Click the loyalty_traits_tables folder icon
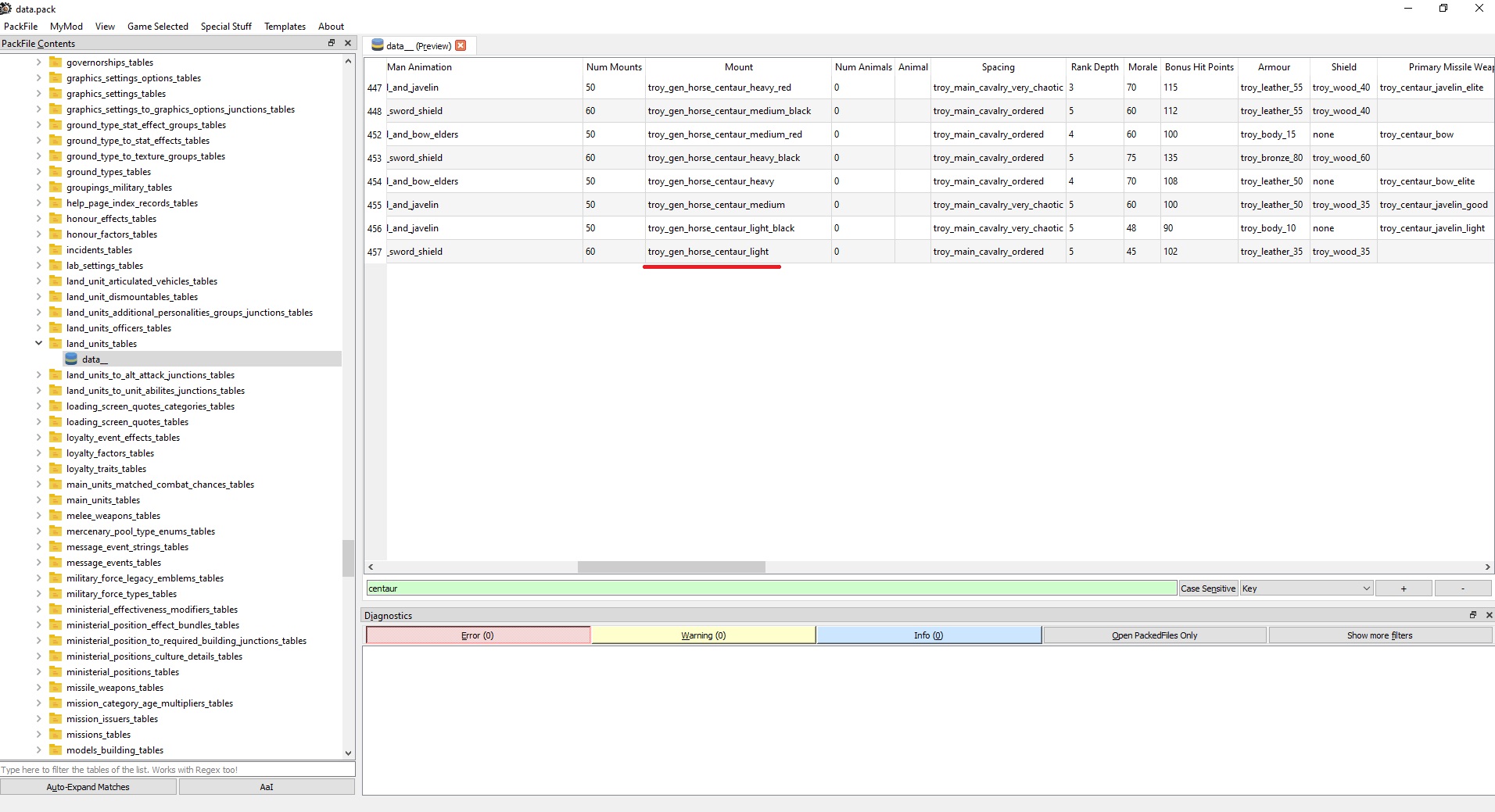 tap(56, 468)
